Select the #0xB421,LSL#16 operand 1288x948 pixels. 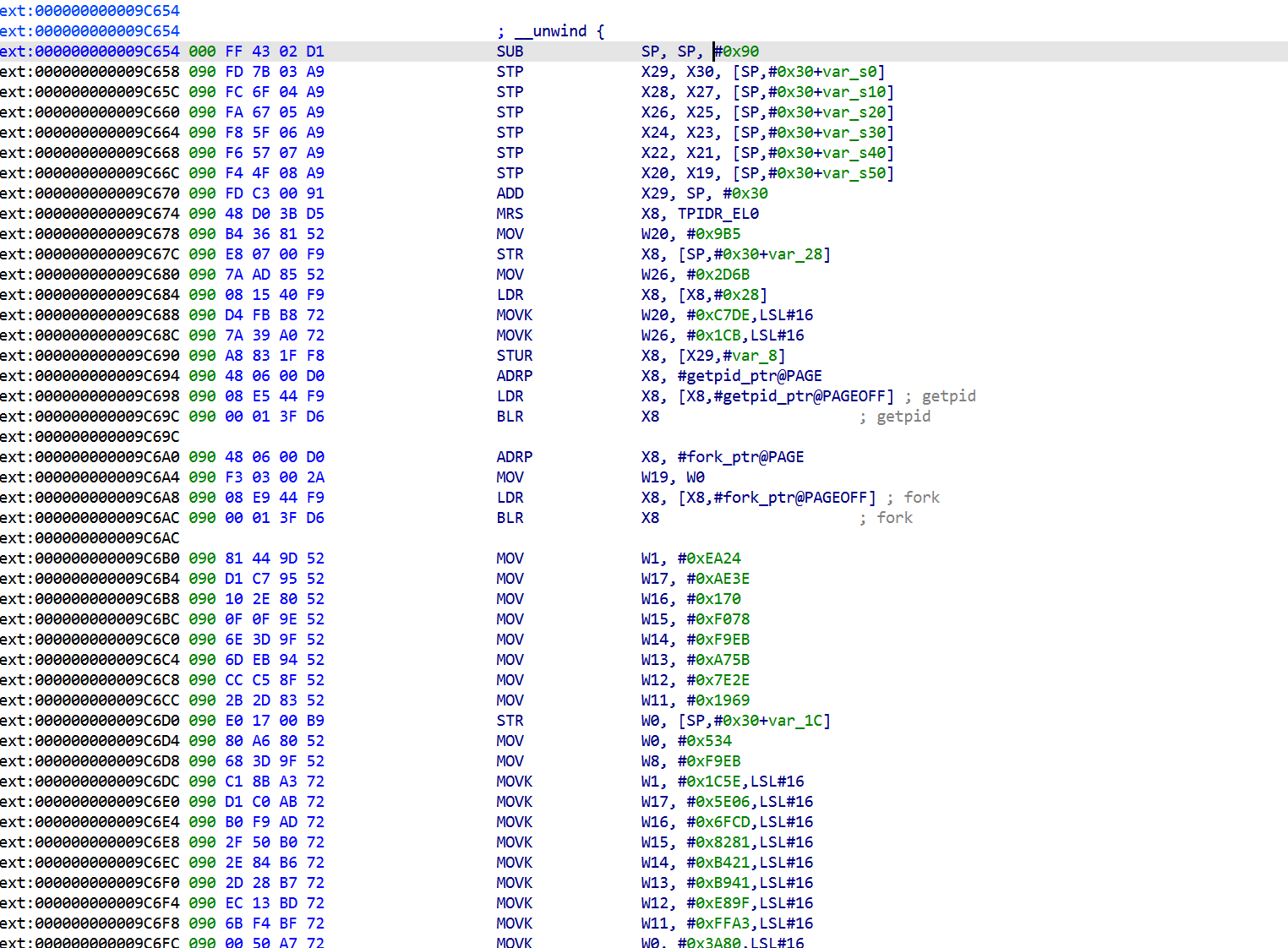[x=750, y=863]
